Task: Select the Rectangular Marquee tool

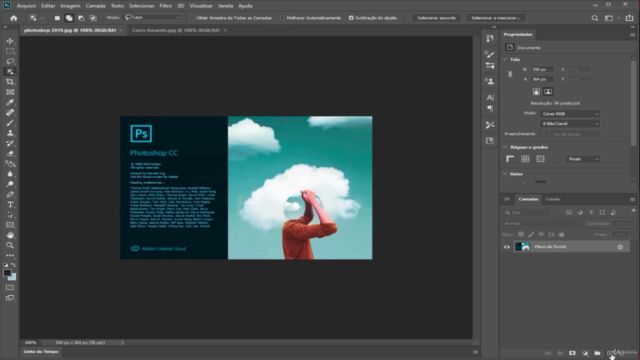Action: coord(10,51)
